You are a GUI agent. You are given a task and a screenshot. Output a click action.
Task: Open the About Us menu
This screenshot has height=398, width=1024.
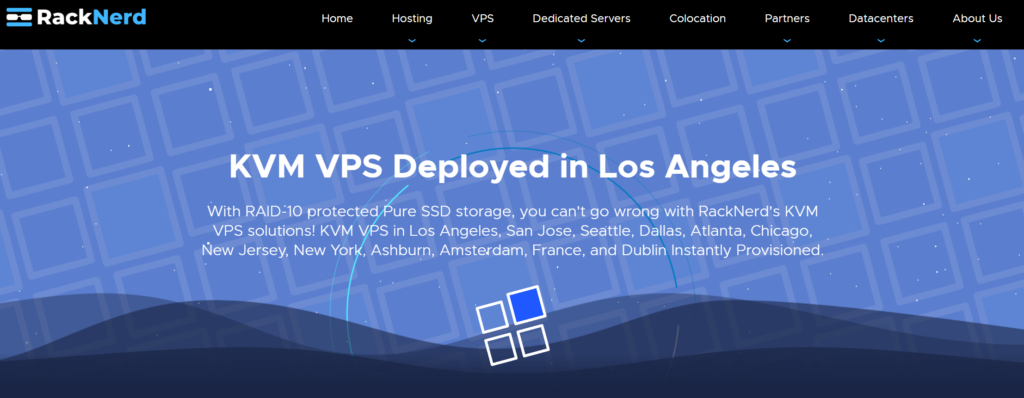coord(977,18)
